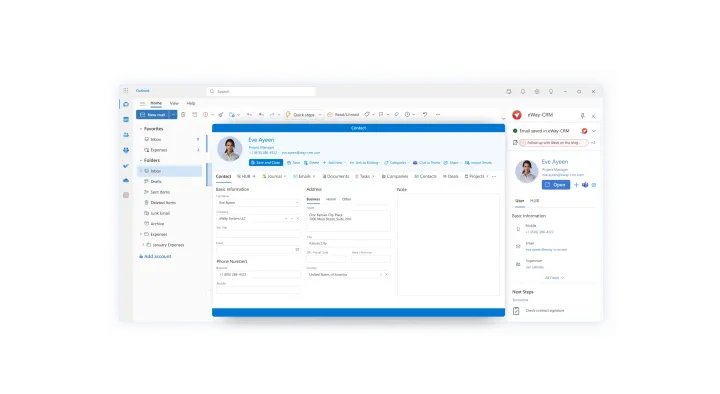Screen dimensions: 720x394
Task: Open the Full Name dropdown field
Action: click(258, 203)
